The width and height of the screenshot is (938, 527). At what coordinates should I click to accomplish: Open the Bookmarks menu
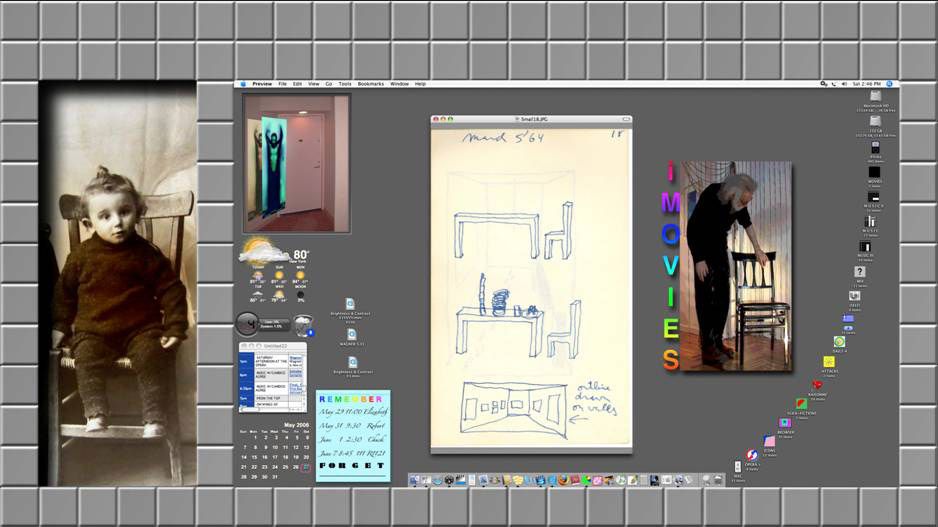370,84
